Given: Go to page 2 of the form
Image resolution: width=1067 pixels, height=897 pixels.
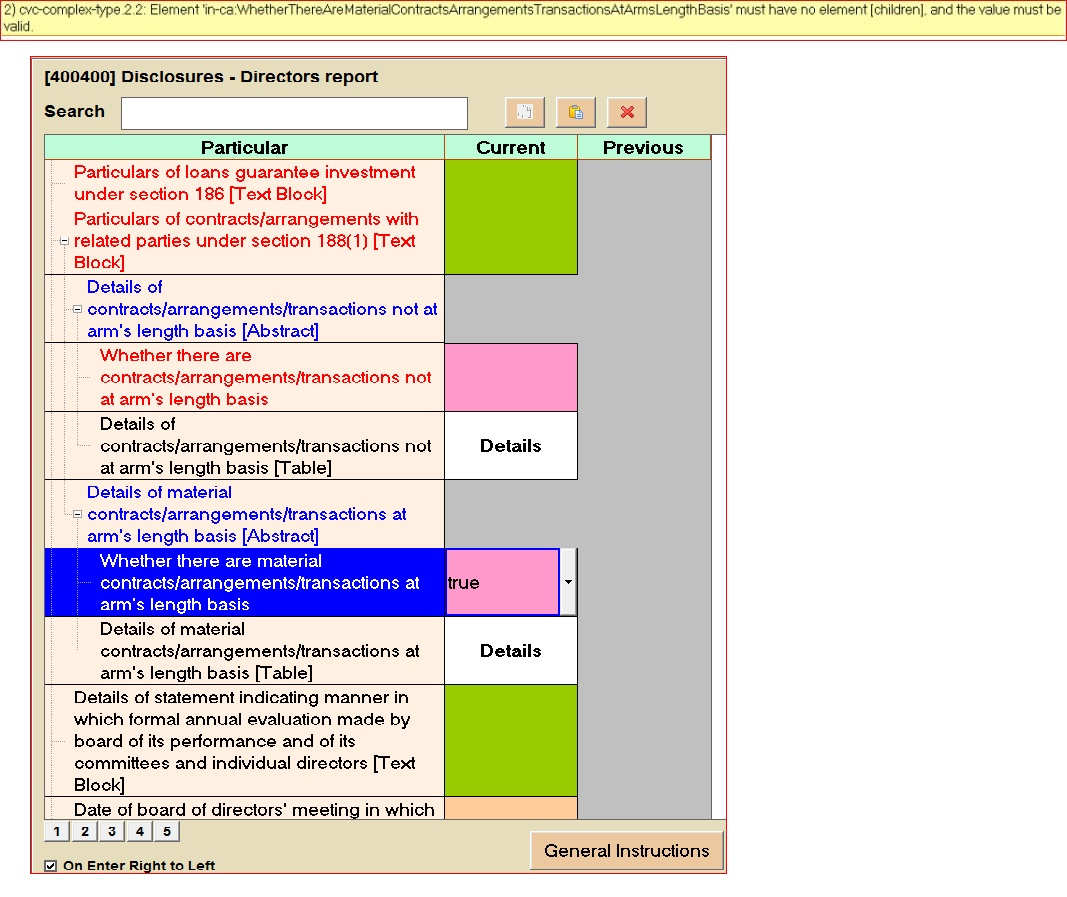Looking at the screenshot, I should click(x=84, y=832).
